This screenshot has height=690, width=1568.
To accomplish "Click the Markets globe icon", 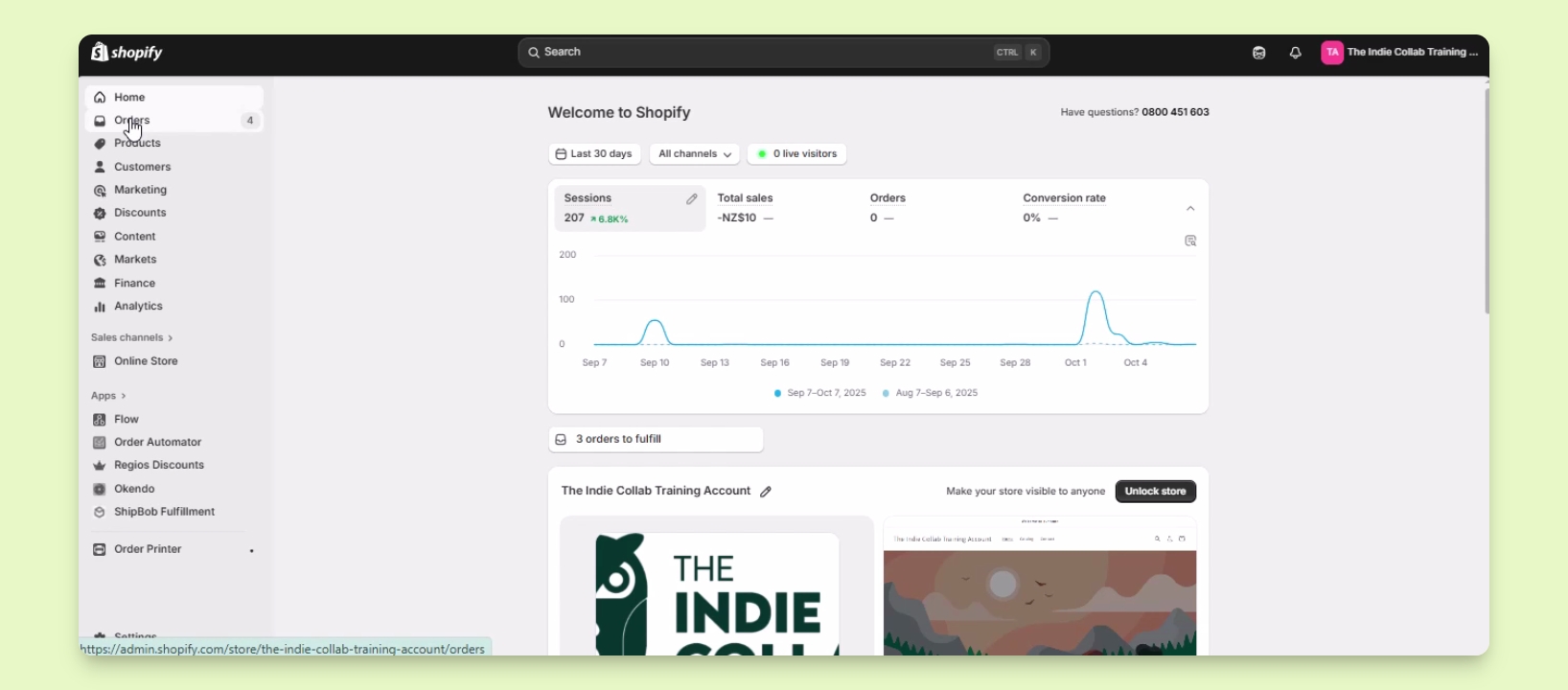I will [x=100, y=260].
